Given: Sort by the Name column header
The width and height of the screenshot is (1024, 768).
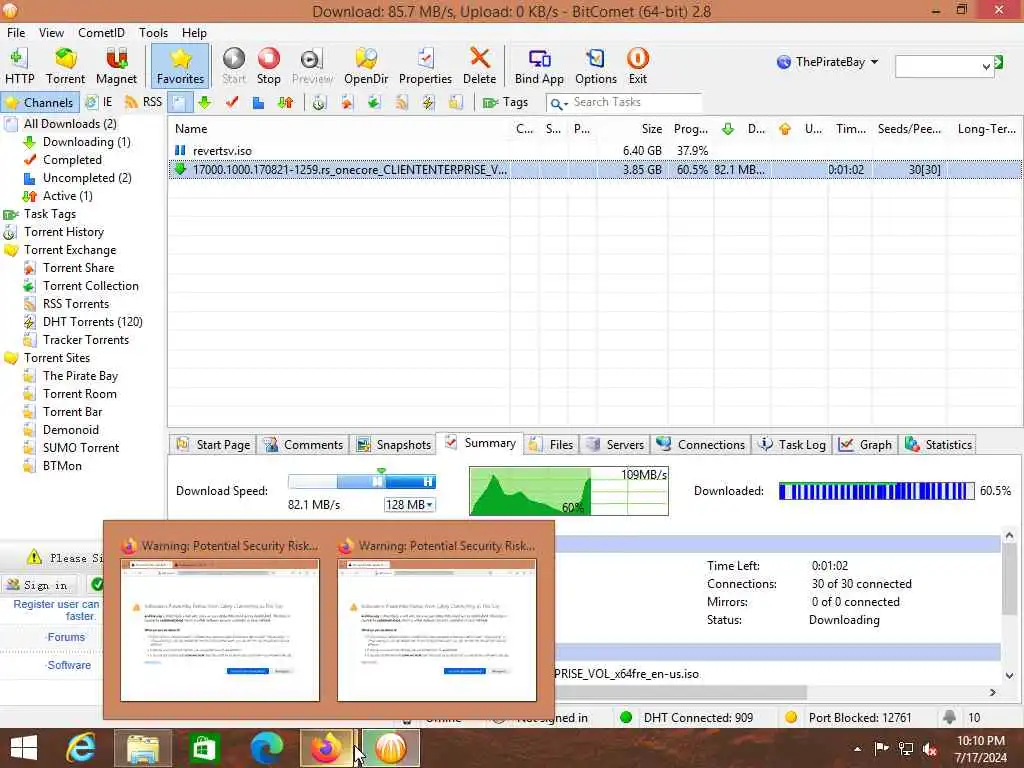Looking at the screenshot, I should 191,129.
